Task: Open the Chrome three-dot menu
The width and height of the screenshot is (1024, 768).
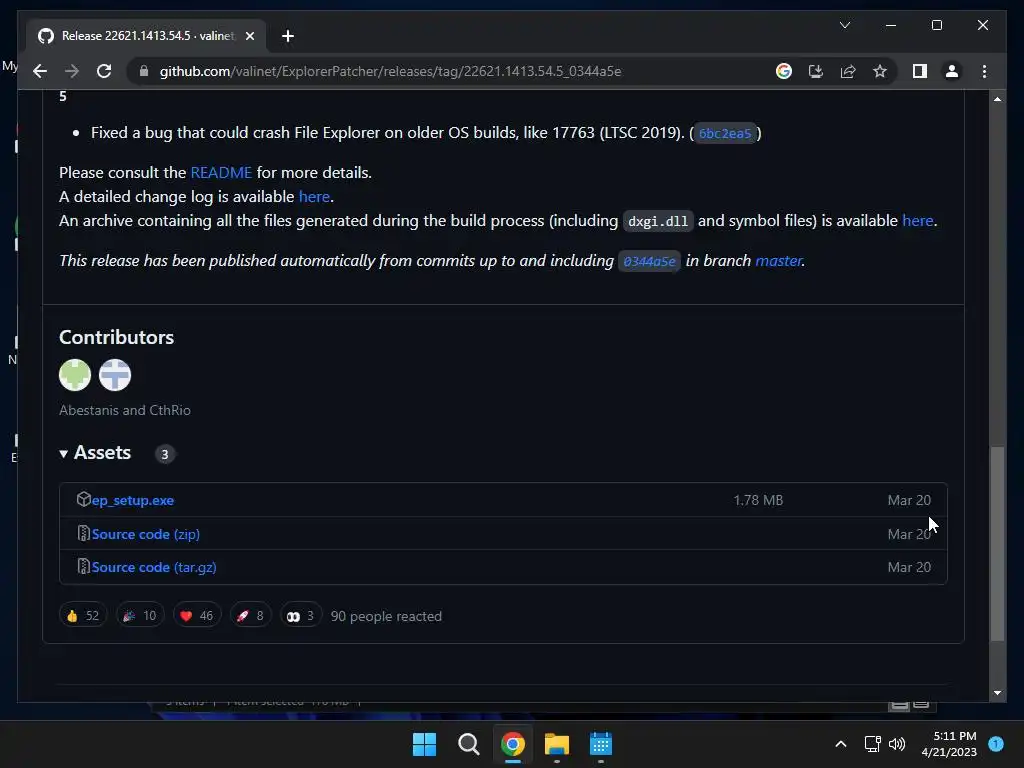Action: click(984, 71)
